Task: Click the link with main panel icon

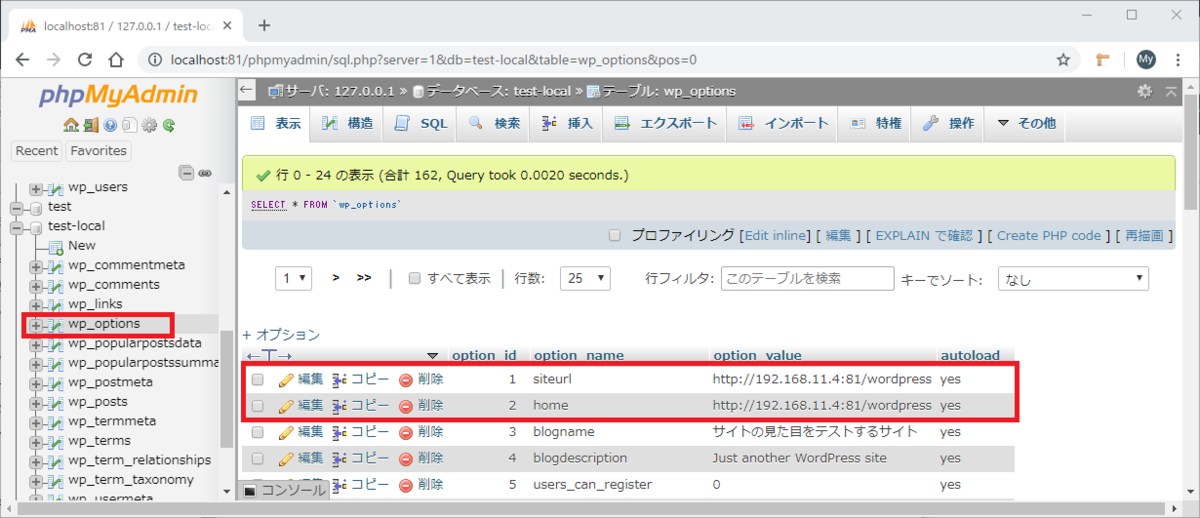Action: pos(205,172)
